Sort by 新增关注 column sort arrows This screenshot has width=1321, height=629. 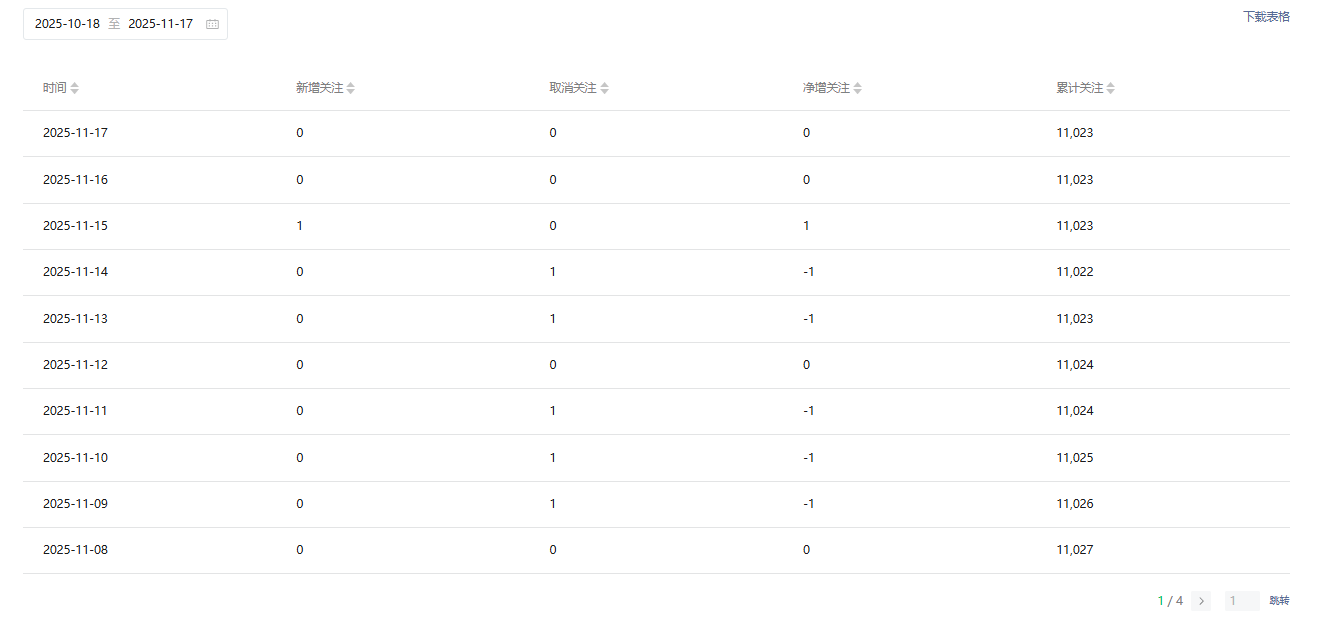click(x=351, y=88)
